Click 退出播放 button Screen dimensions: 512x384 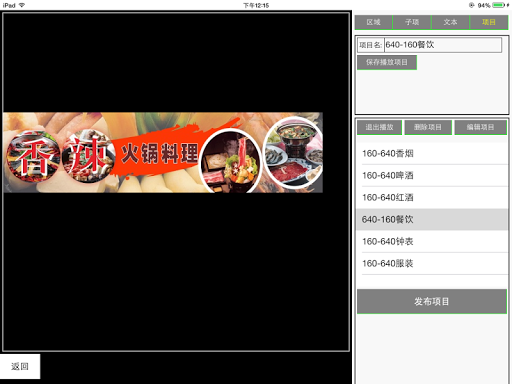tap(379, 127)
